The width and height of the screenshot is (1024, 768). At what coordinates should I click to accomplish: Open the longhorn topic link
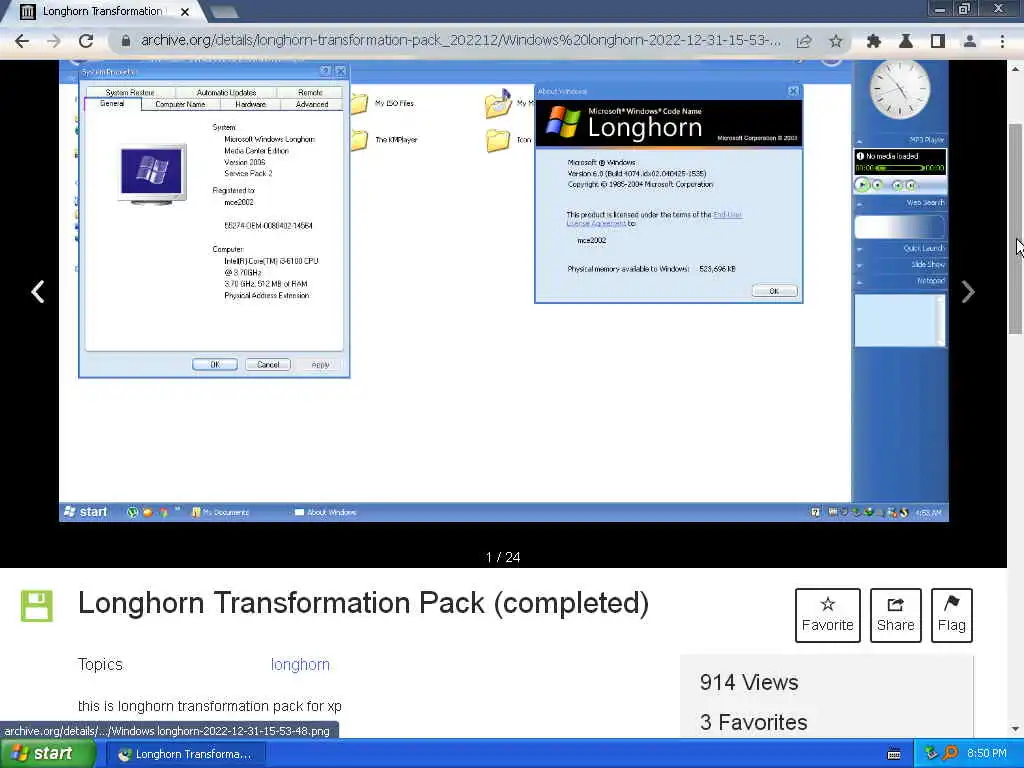[300, 664]
